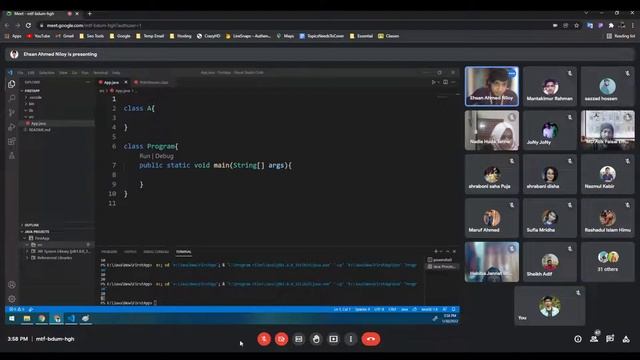
Task: Open the Gmail bookmark
Action: (64, 36)
